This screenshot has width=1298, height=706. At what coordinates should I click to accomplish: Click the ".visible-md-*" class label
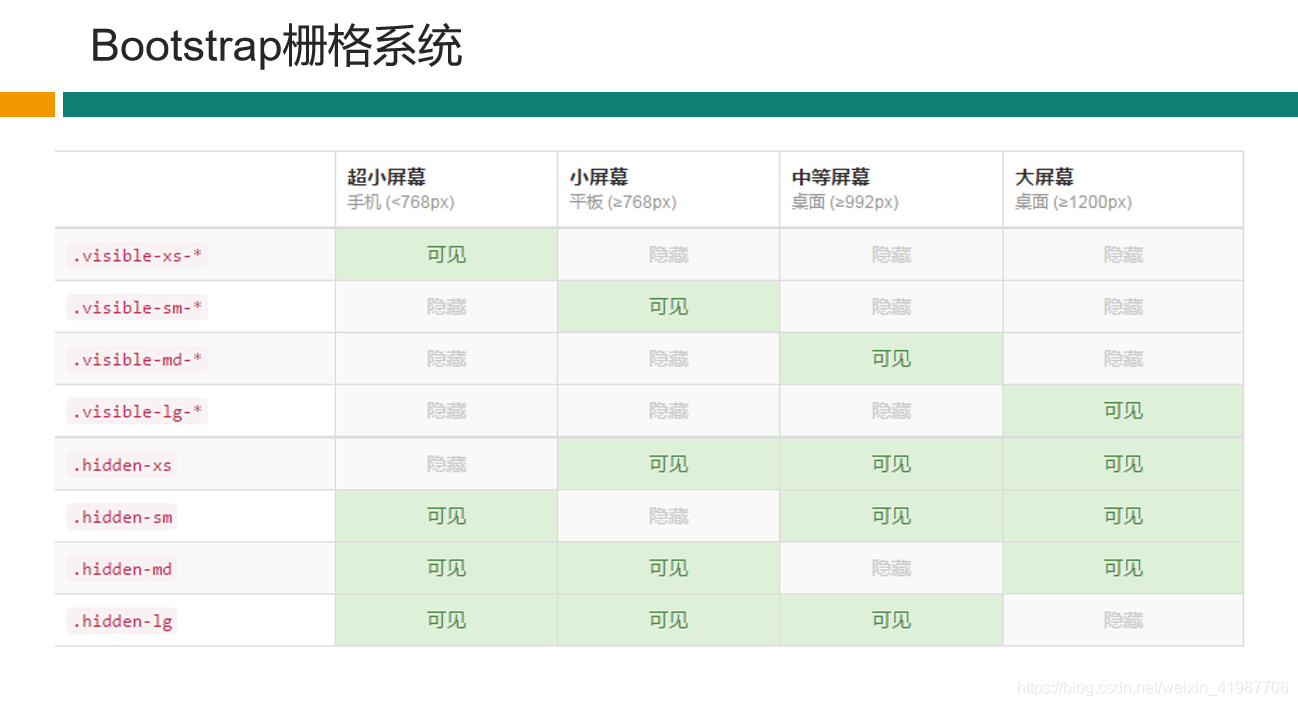(x=137, y=359)
